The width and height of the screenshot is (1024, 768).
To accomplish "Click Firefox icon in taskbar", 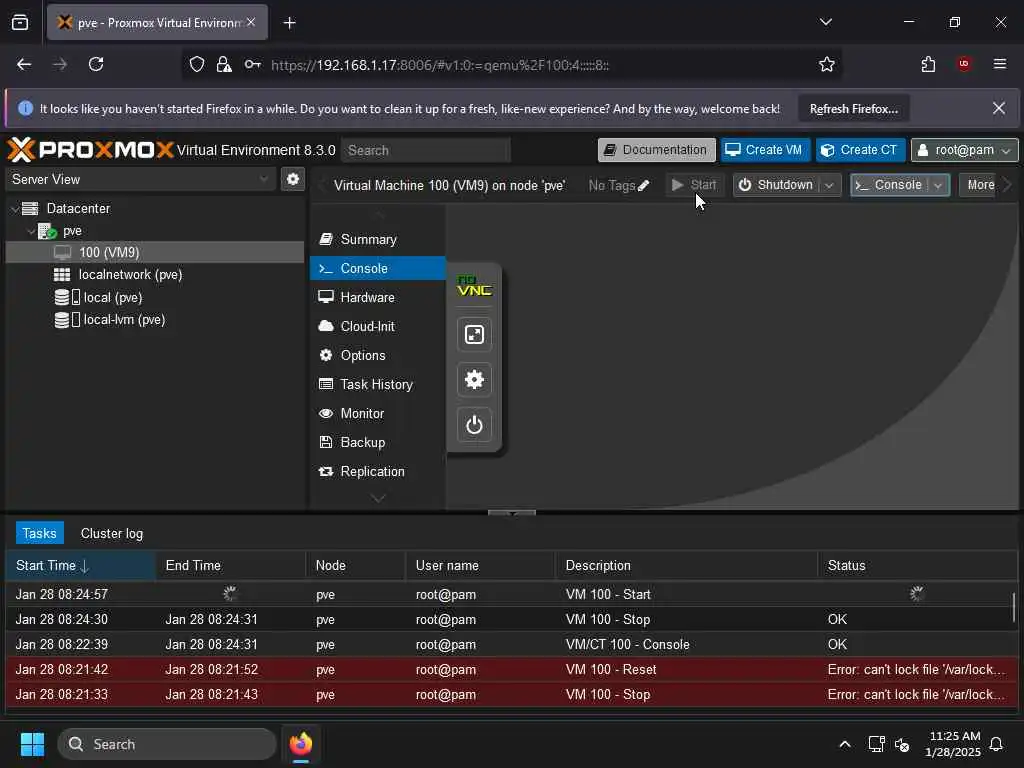I will (300, 744).
